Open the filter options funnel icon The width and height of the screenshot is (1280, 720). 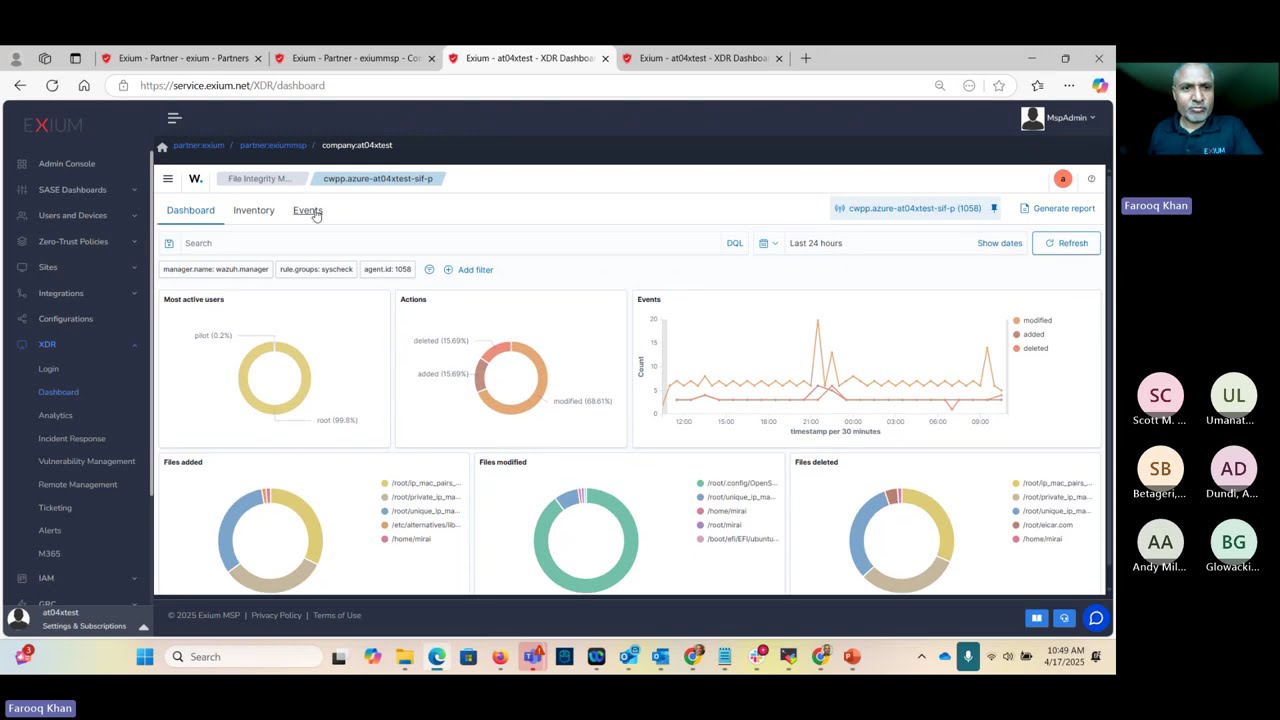point(429,270)
